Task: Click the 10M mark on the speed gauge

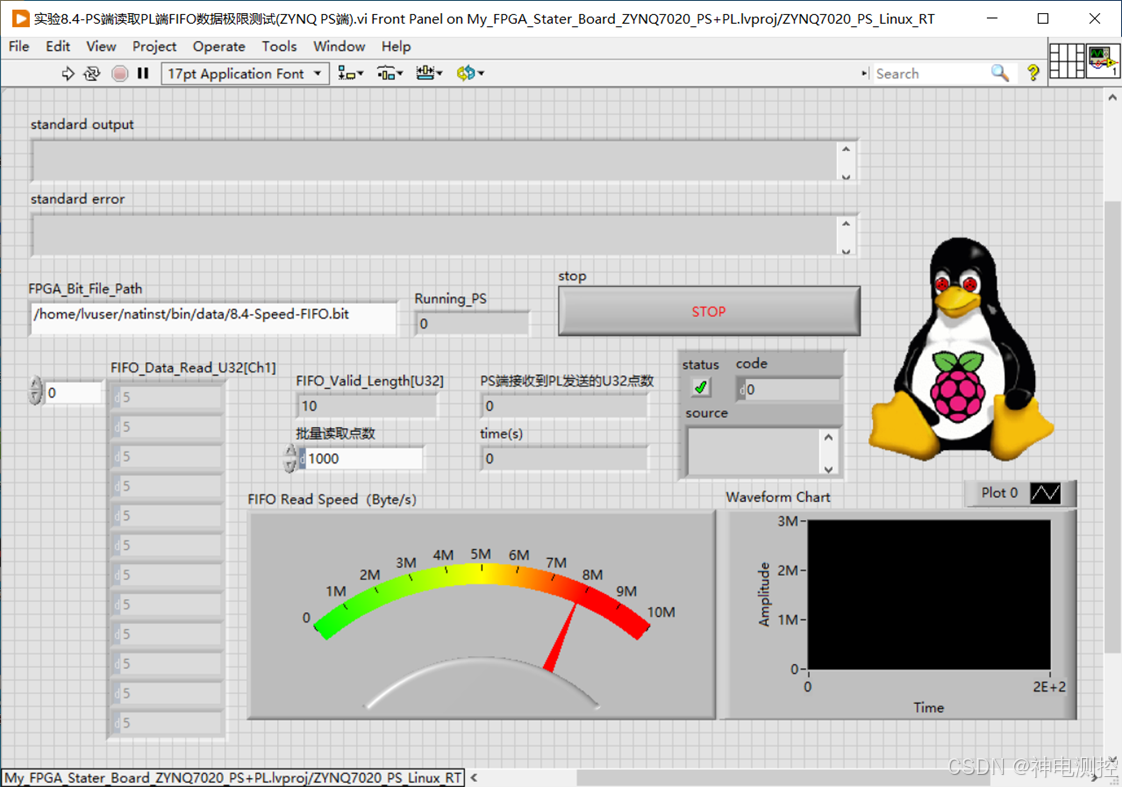Action: (661, 612)
